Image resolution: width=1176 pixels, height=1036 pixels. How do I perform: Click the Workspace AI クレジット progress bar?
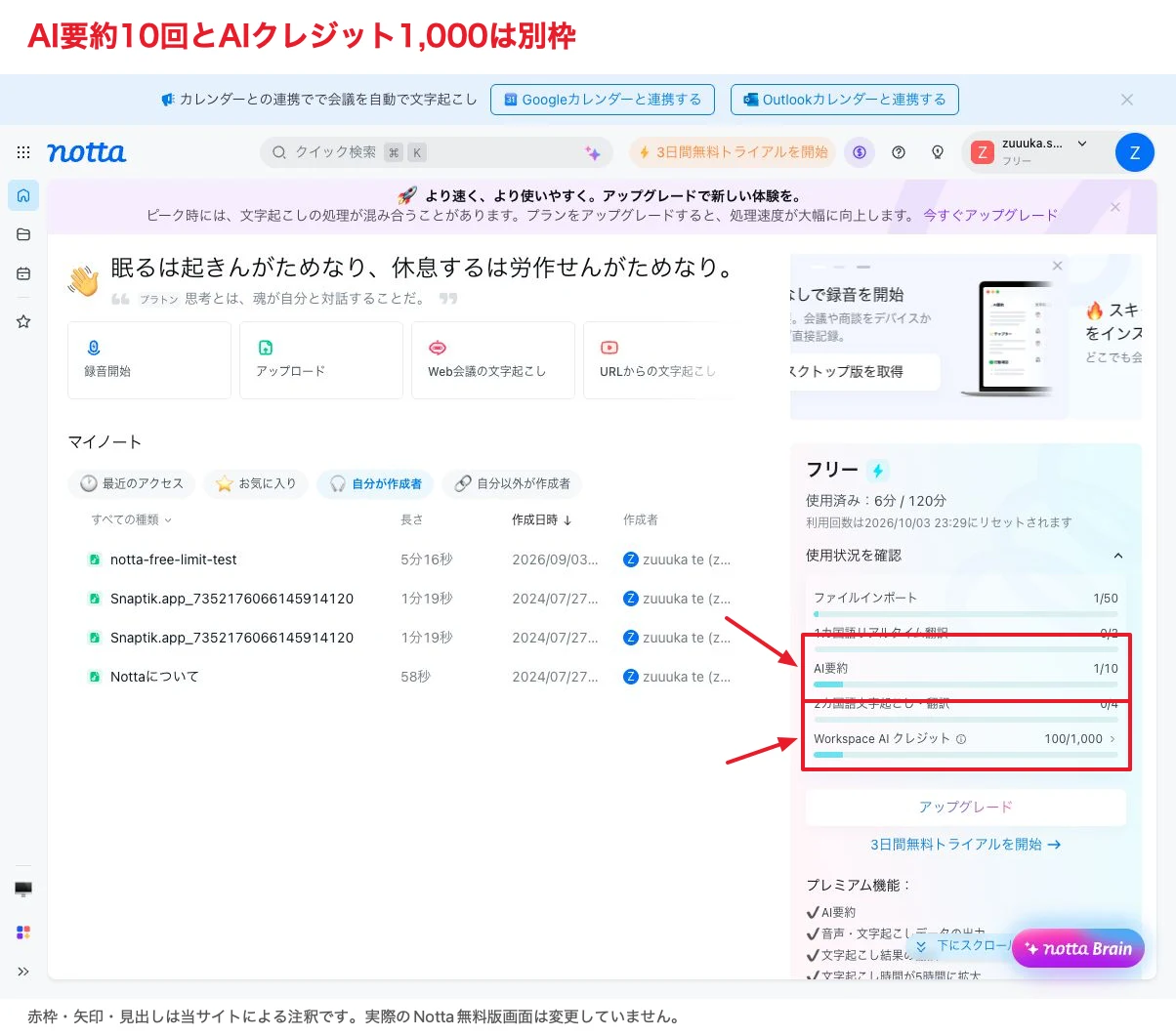pos(966,755)
